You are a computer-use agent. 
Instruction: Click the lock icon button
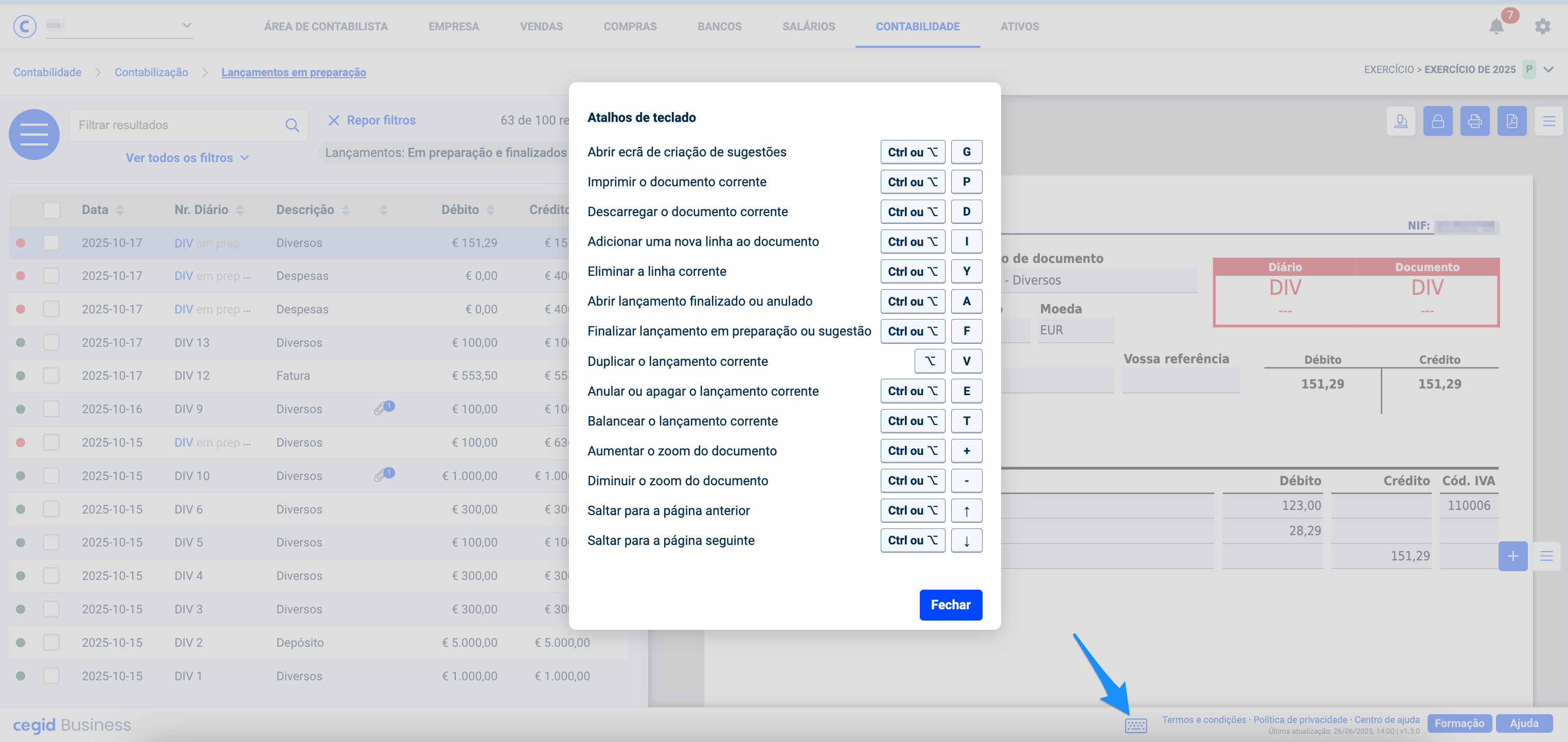(1437, 121)
